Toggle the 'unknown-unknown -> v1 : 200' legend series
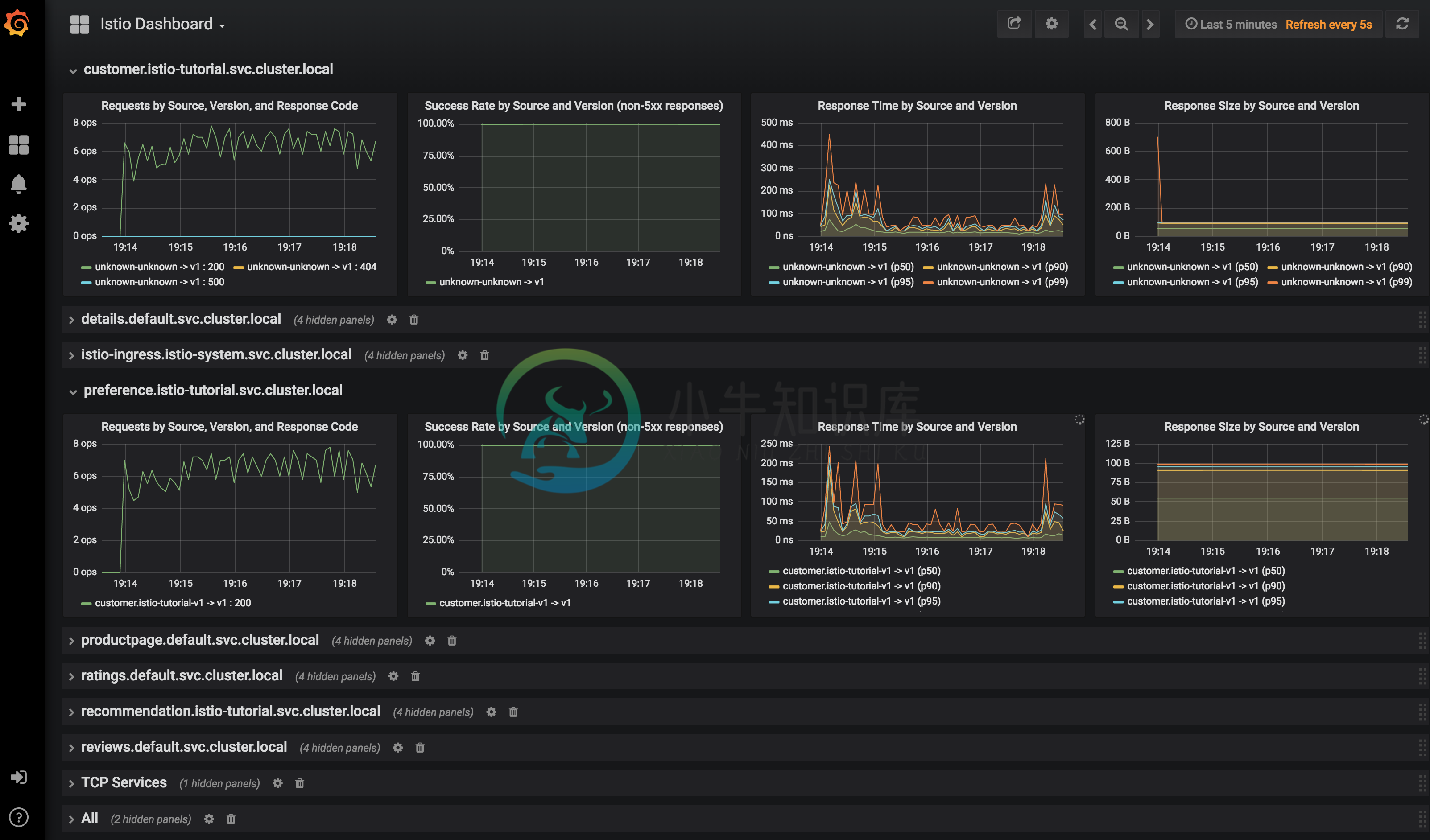 click(159, 267)
